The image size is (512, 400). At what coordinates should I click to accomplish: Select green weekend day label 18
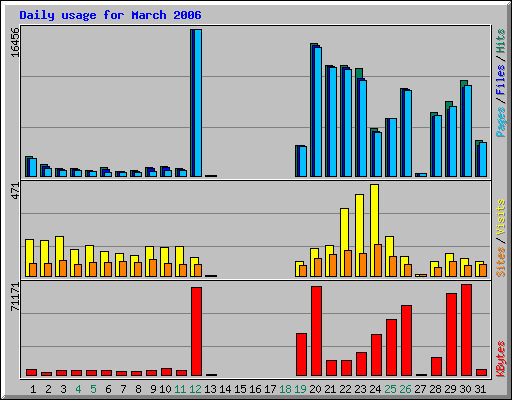point(285,389)
